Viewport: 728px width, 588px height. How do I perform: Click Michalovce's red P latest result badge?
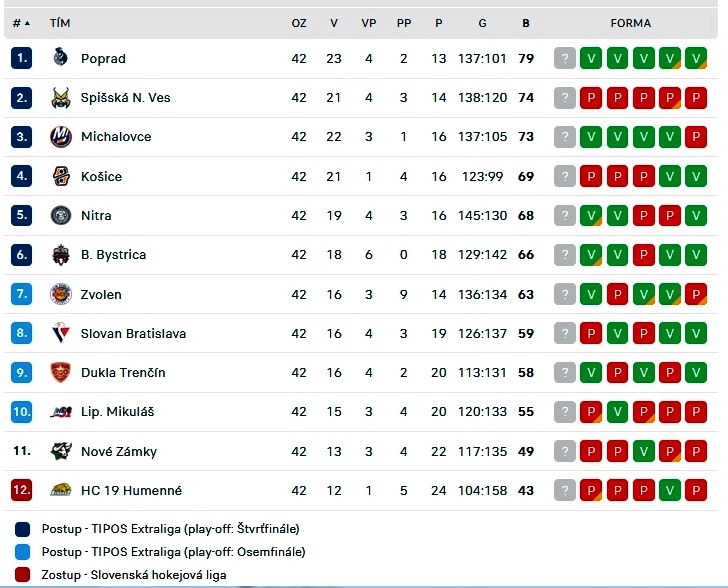(696, 137)
